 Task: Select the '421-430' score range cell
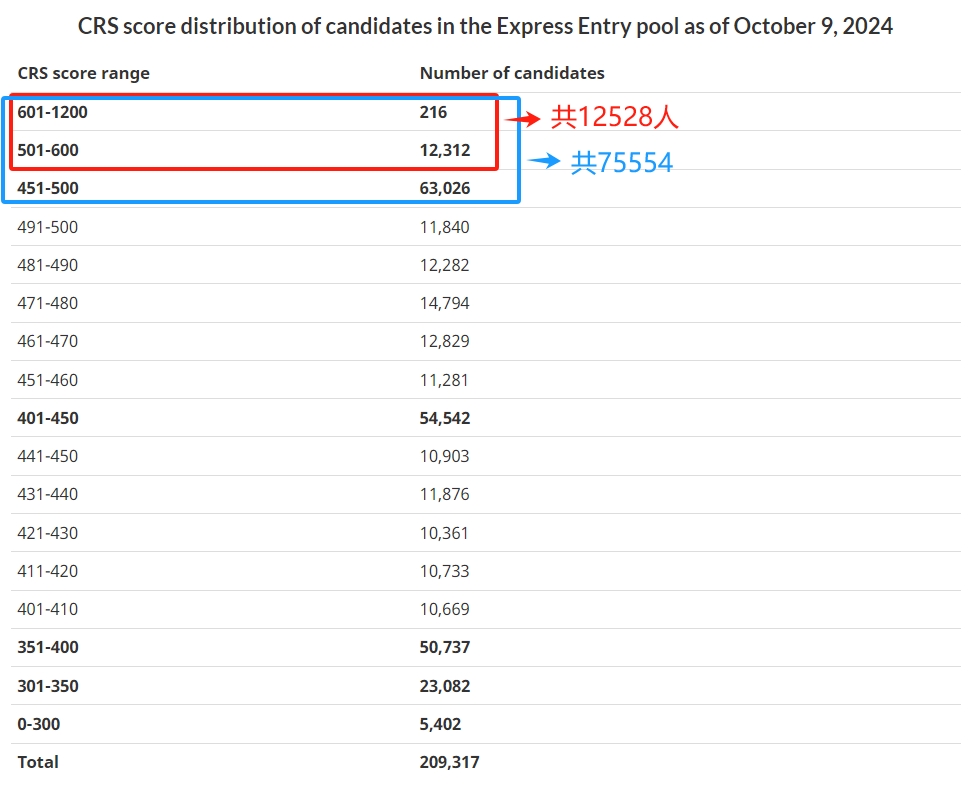[x=48, y=534]
